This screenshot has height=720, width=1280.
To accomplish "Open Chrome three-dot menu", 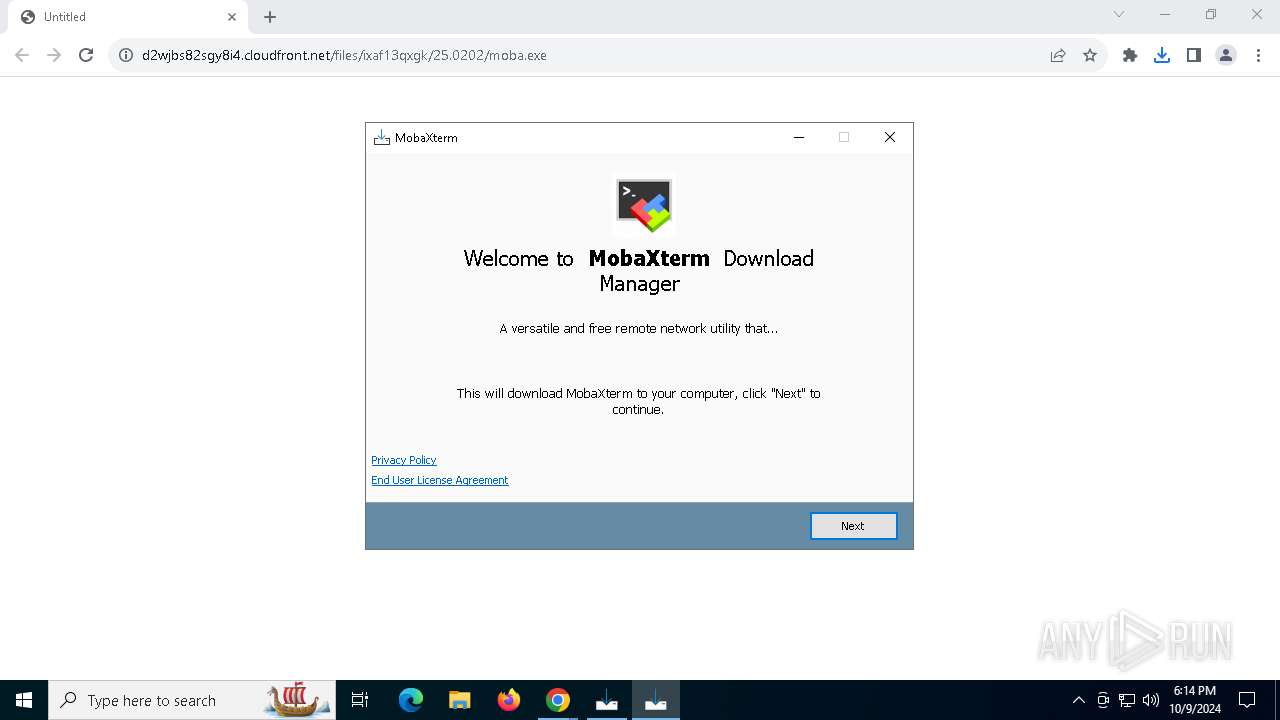I will click(x=1258, y=55).
